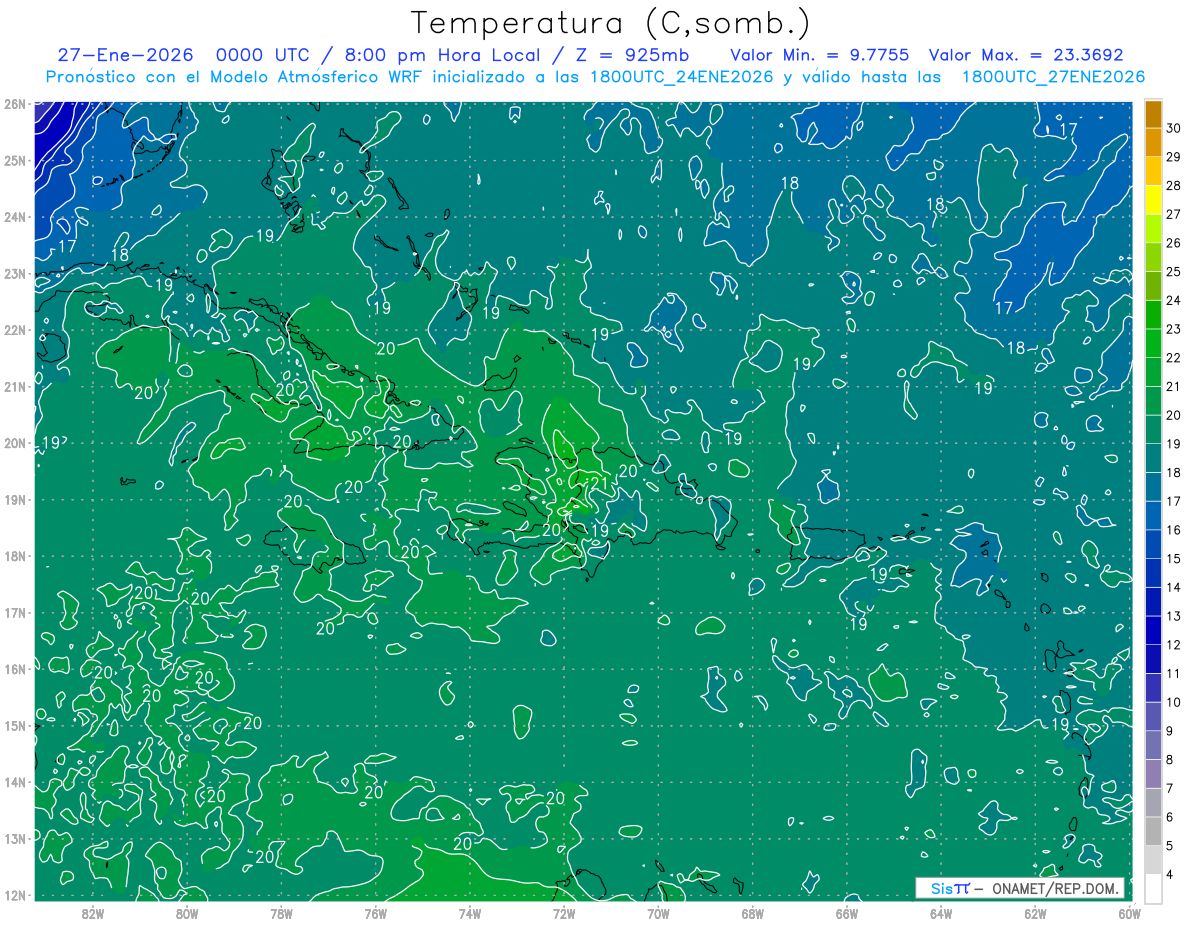
Task: Click colorbar label '10'
Action: pyautogui.click(x=1174, y=702)
